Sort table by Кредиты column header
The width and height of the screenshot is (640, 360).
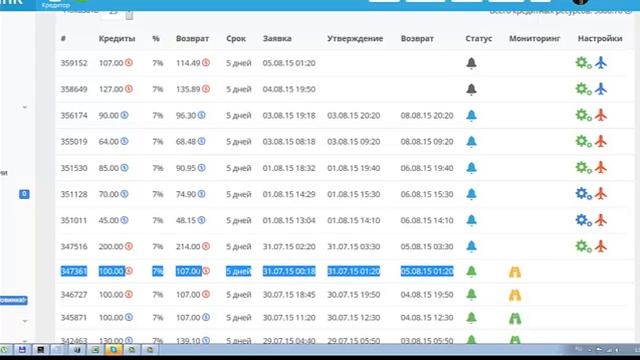(x=117, y=38)
